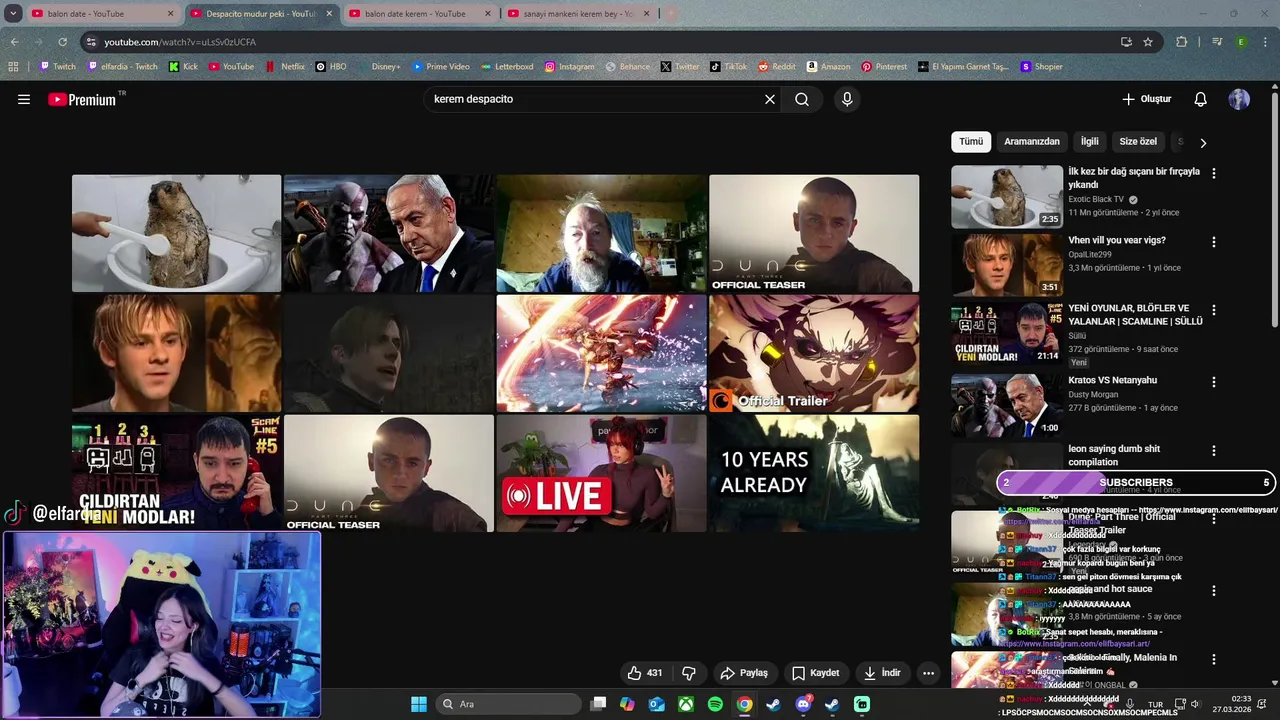Open Chrome profile E avatar
This screenshot has height=720, width=1280.
(1241, 42)
